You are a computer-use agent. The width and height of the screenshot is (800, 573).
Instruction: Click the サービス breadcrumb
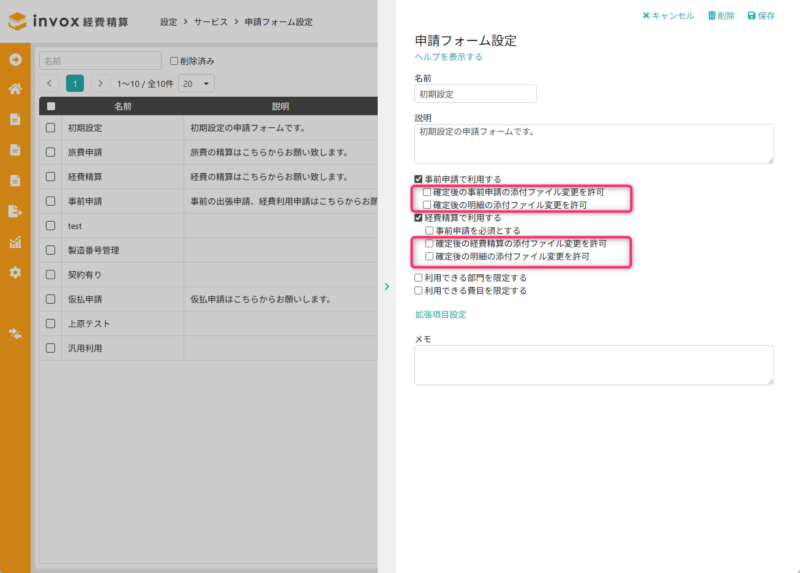coord(211,22)
